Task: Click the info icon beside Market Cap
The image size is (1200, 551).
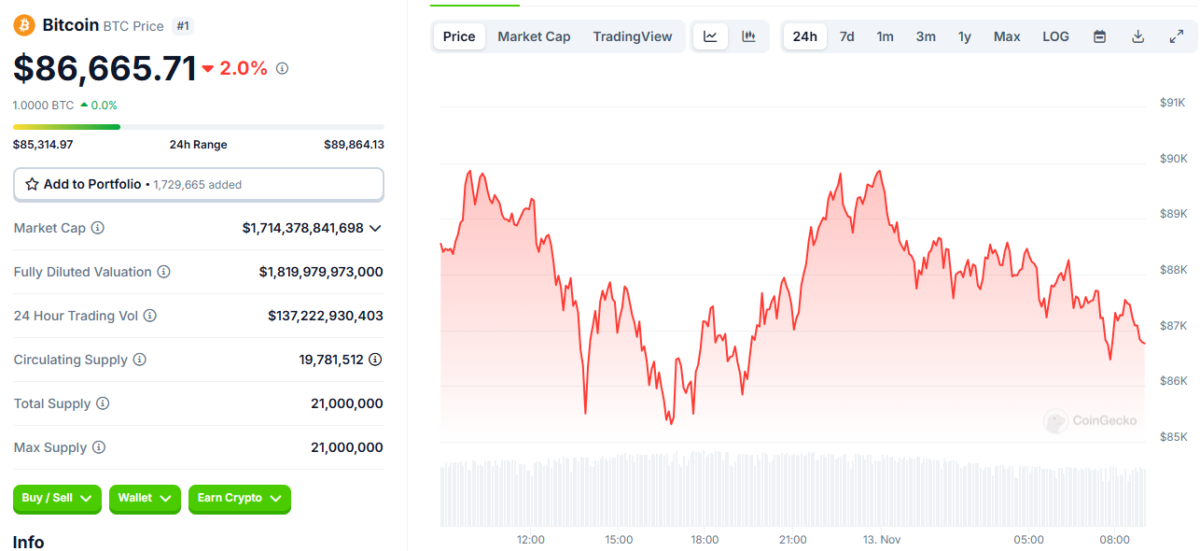Action: (x=98, y=228)
